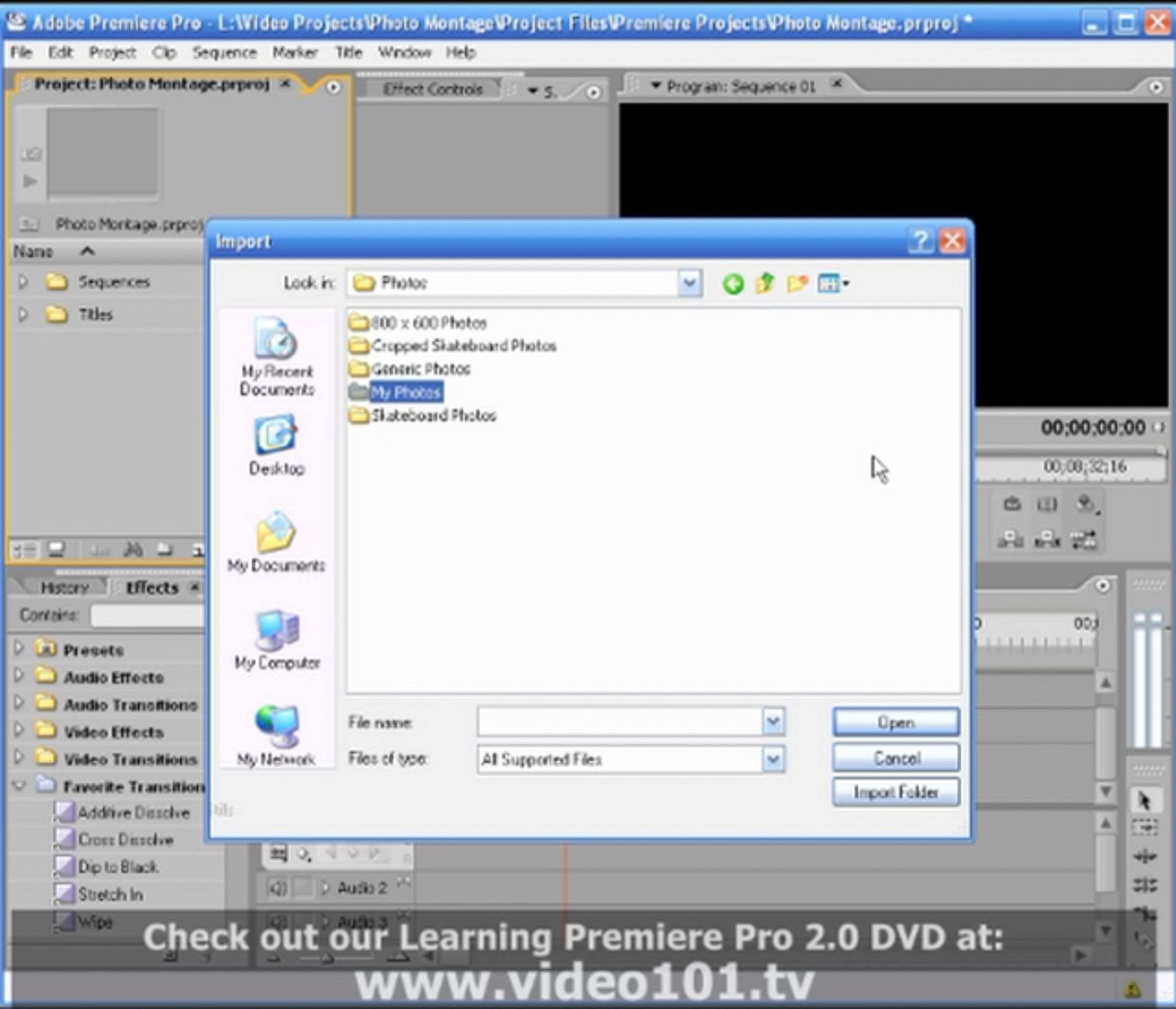Close the Effects panel tab
1176x1009 pixels.
click(195, 587)
